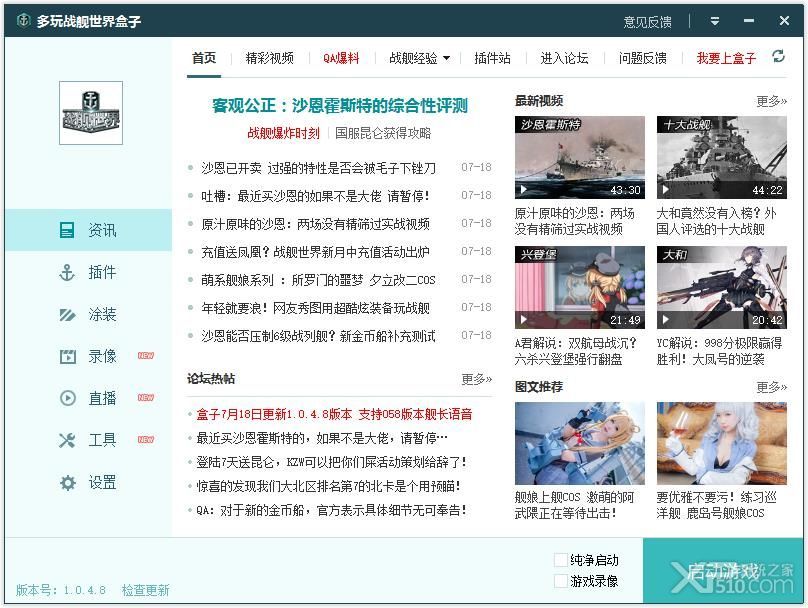Open news item 萌系舰娘系列：所罗门的噩梦
Viewport: 808px width, 608px height.
[318, 280]
